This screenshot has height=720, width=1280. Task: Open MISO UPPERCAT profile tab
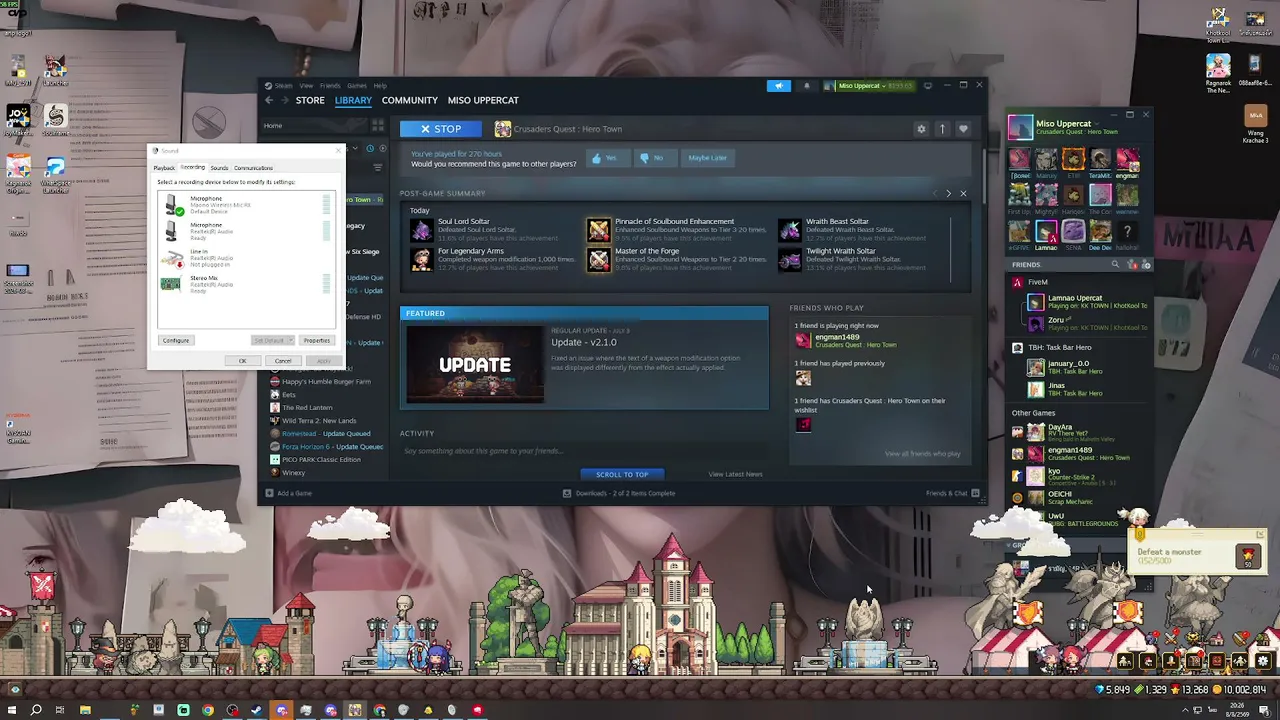click(483, 100)
